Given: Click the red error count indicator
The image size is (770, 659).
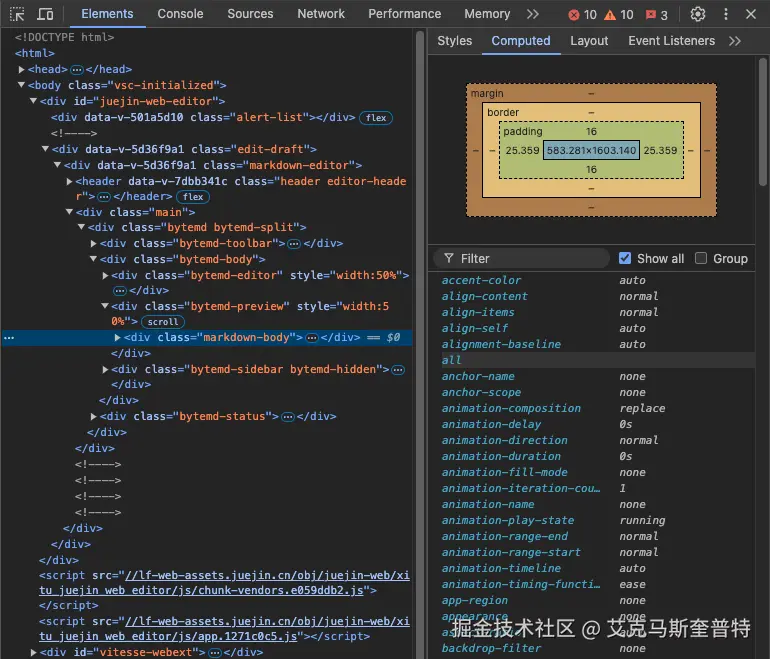Looking at the screenshot, I should click(582, 15).
